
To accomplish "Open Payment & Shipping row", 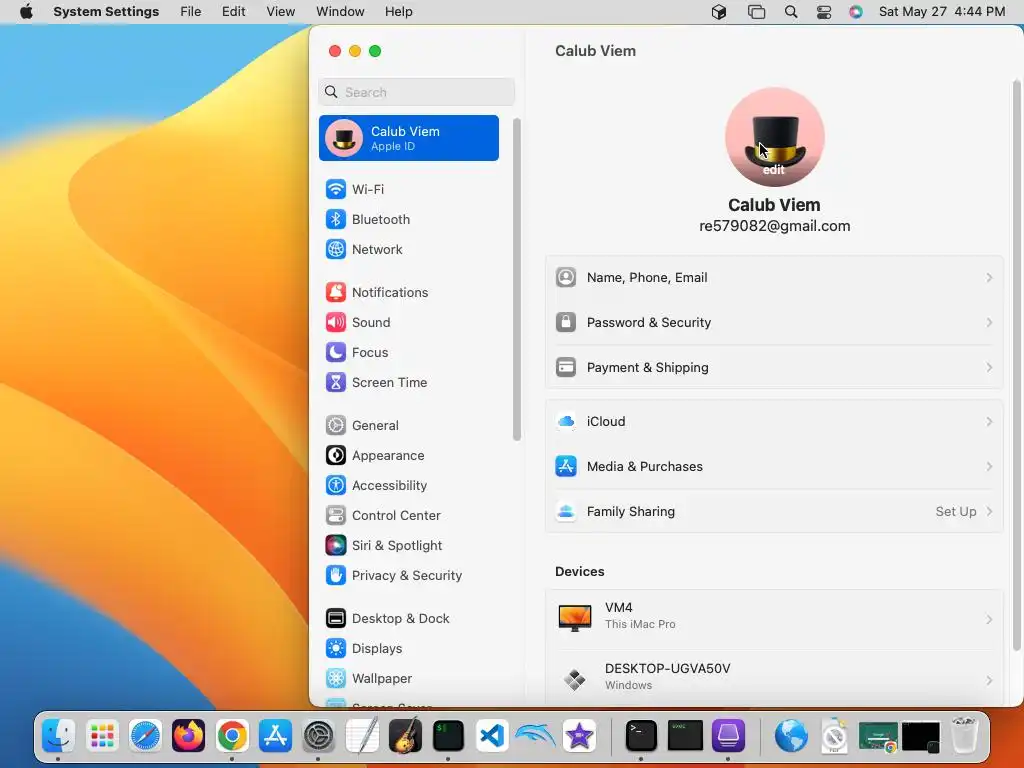I will click(x=775, y=368).
